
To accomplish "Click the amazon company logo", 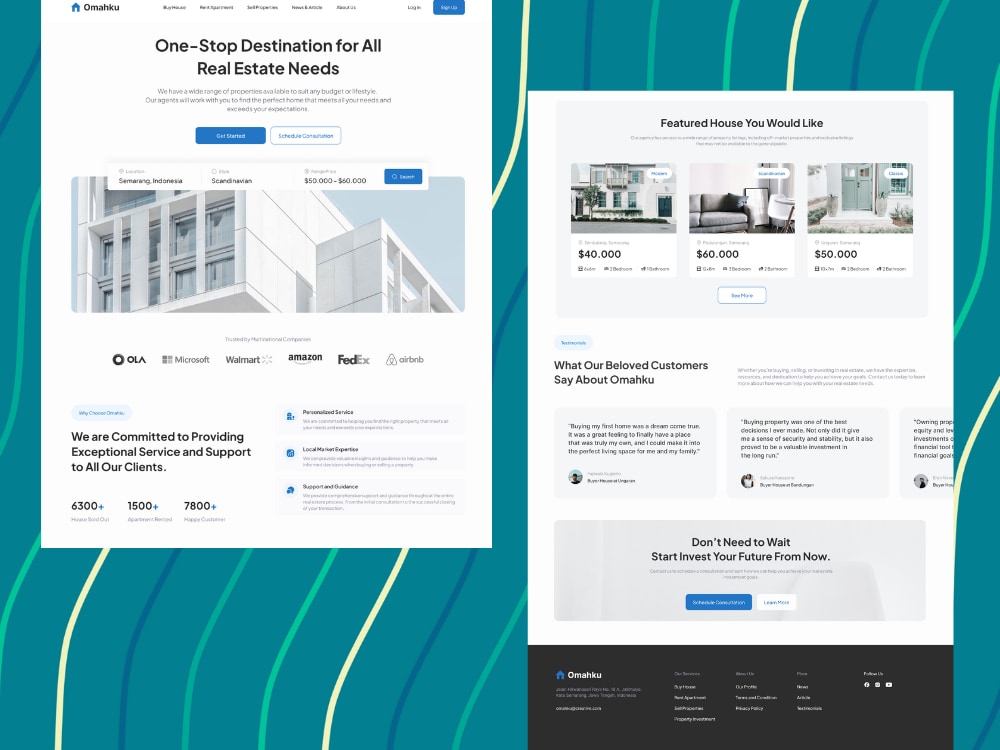I will 305,358.
